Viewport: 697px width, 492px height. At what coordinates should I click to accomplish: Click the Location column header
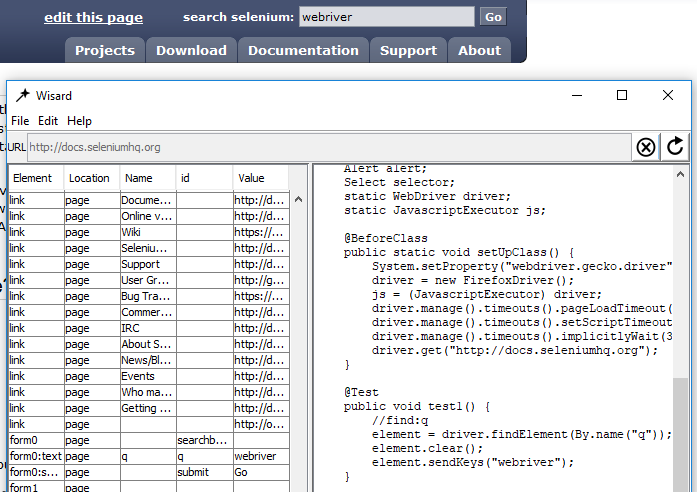(x=92, y=178)
